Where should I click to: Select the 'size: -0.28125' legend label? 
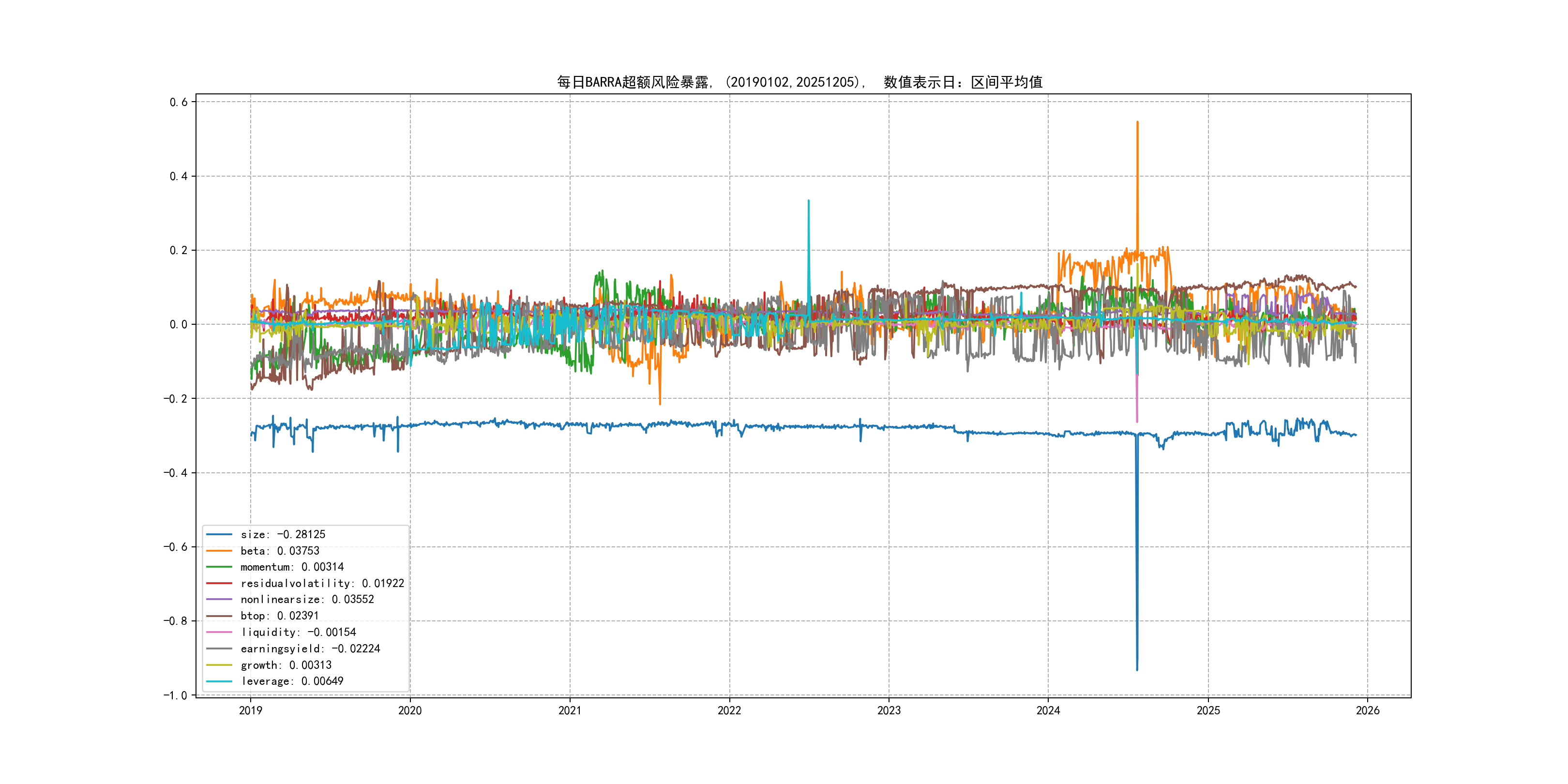[x=283, y=534]
